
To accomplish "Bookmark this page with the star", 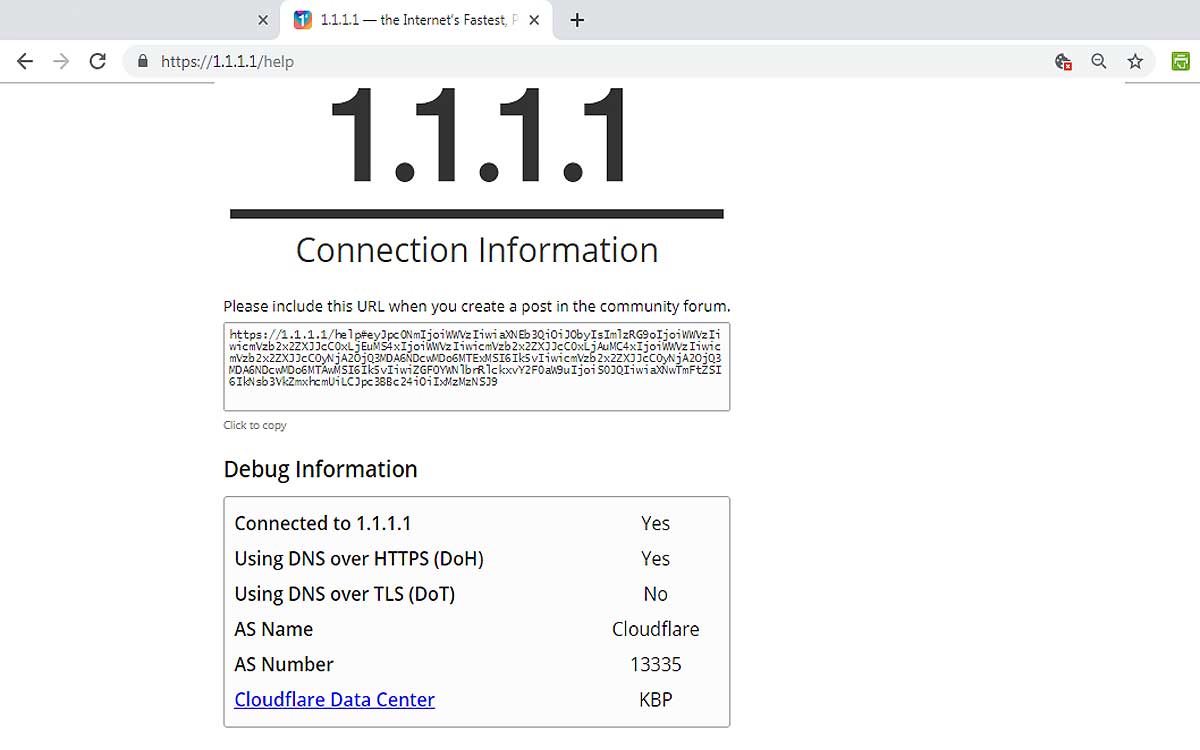I will (1135, 61).
